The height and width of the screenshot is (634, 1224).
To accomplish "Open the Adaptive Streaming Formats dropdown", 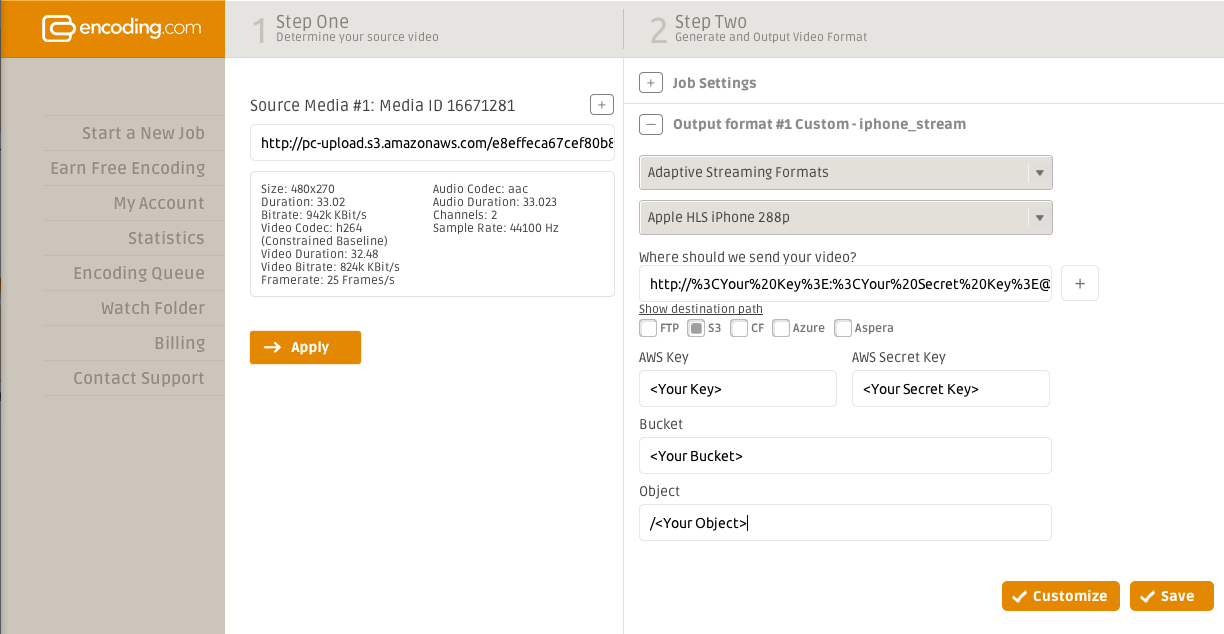I will 845,172.
